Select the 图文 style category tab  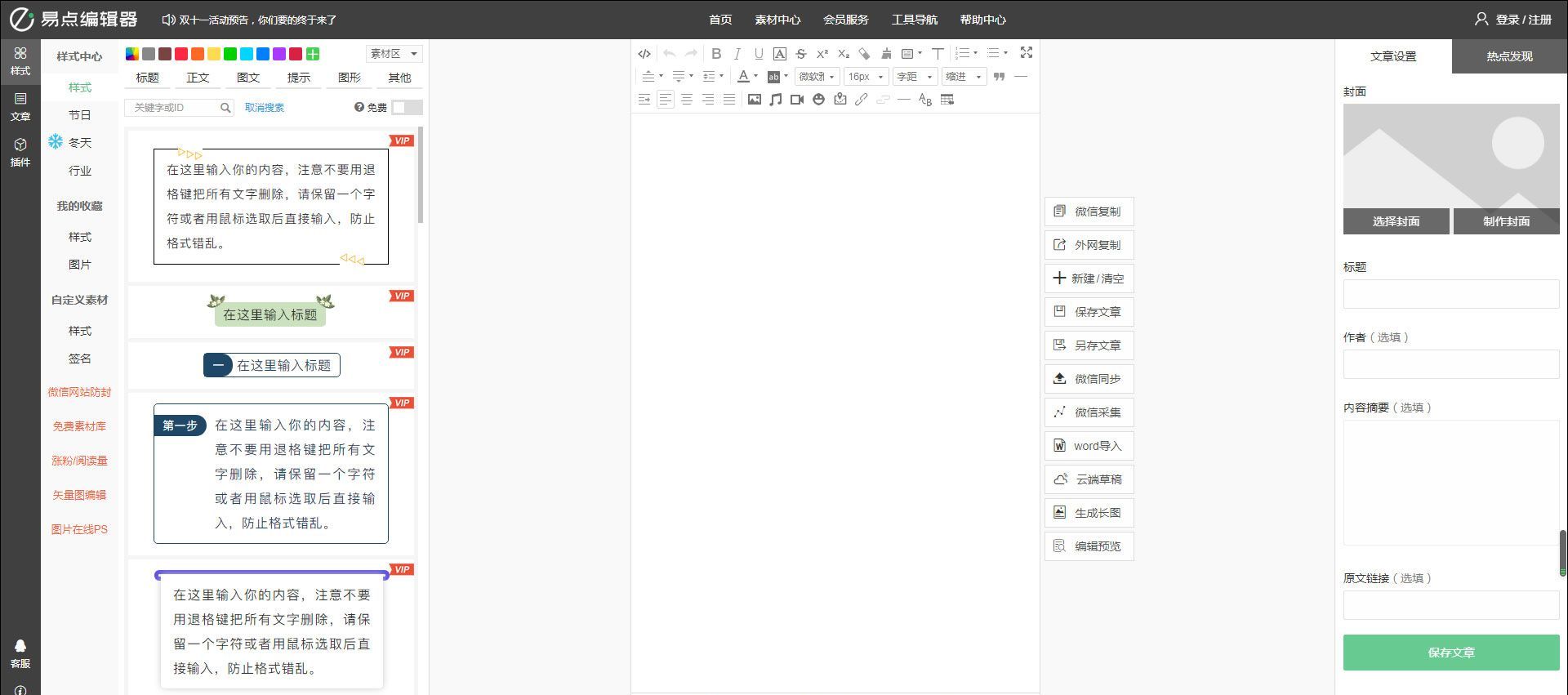[248, 78]
